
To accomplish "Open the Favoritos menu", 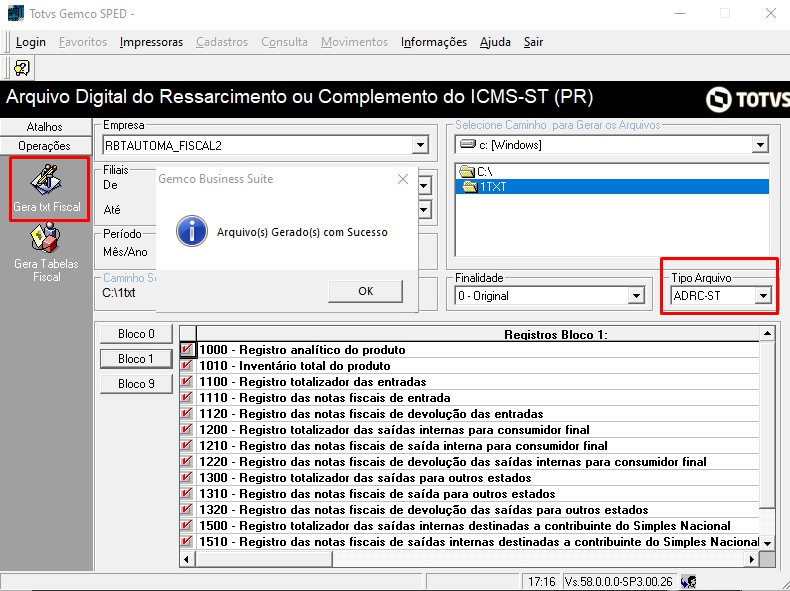I will click(83, 42).
